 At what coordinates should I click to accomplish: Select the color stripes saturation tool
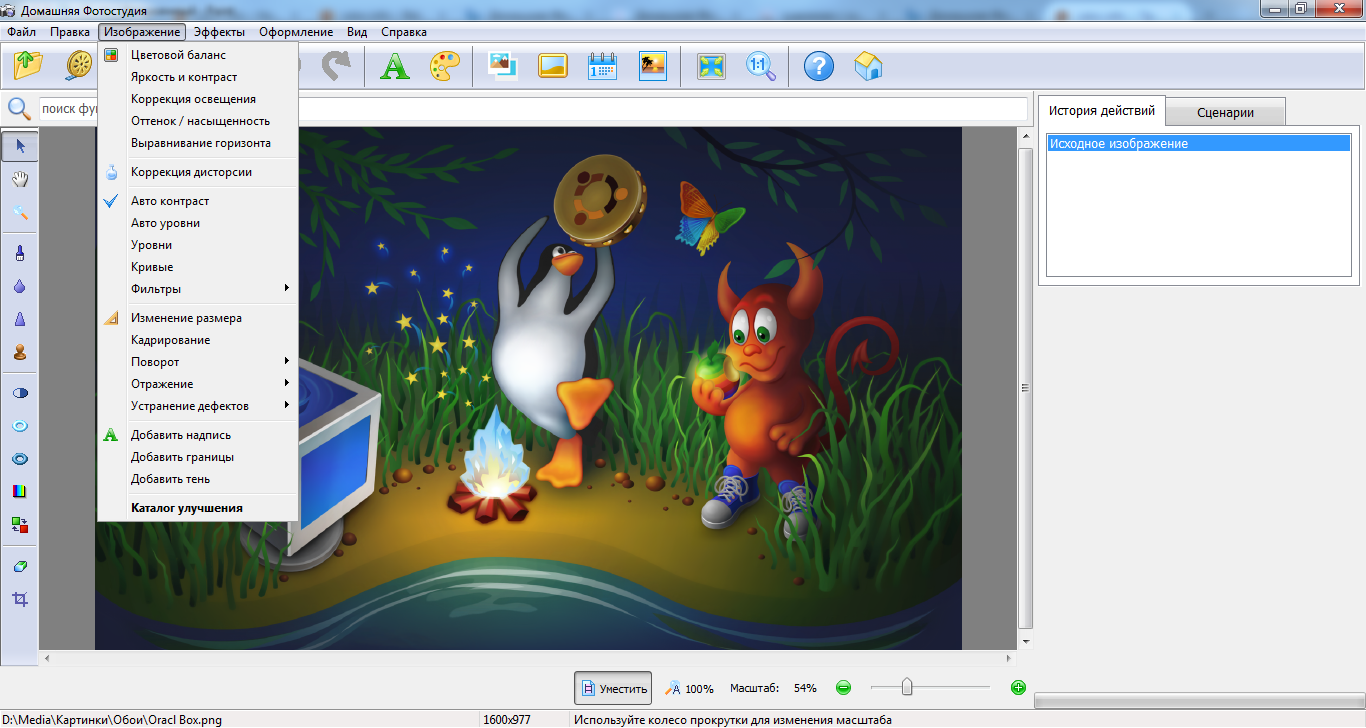point(20,491)
